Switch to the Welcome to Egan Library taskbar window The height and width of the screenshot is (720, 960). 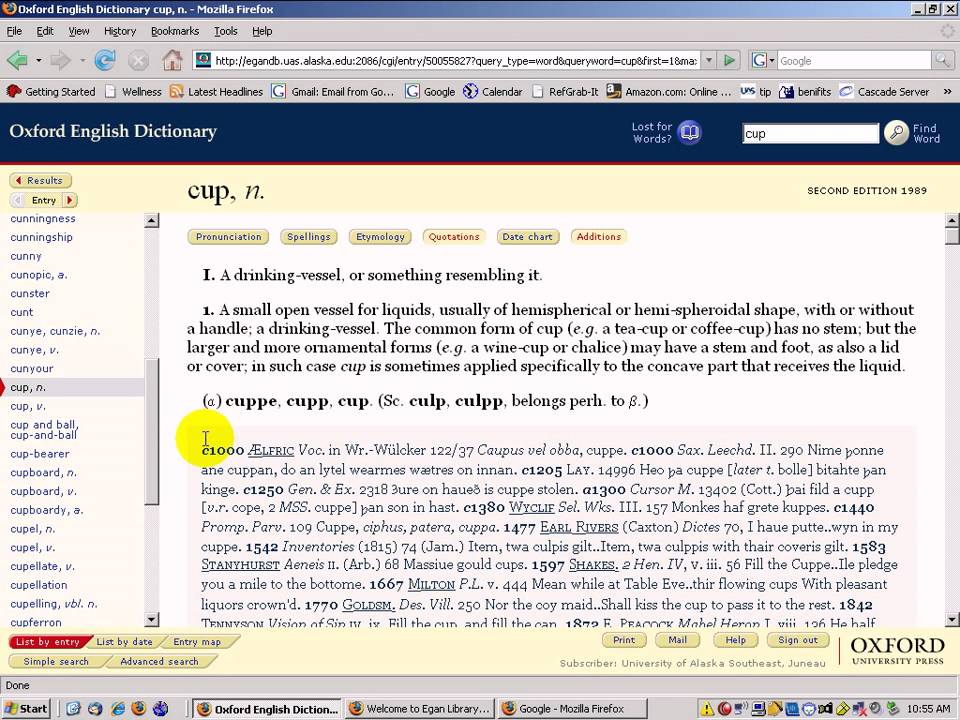[419, 708]
